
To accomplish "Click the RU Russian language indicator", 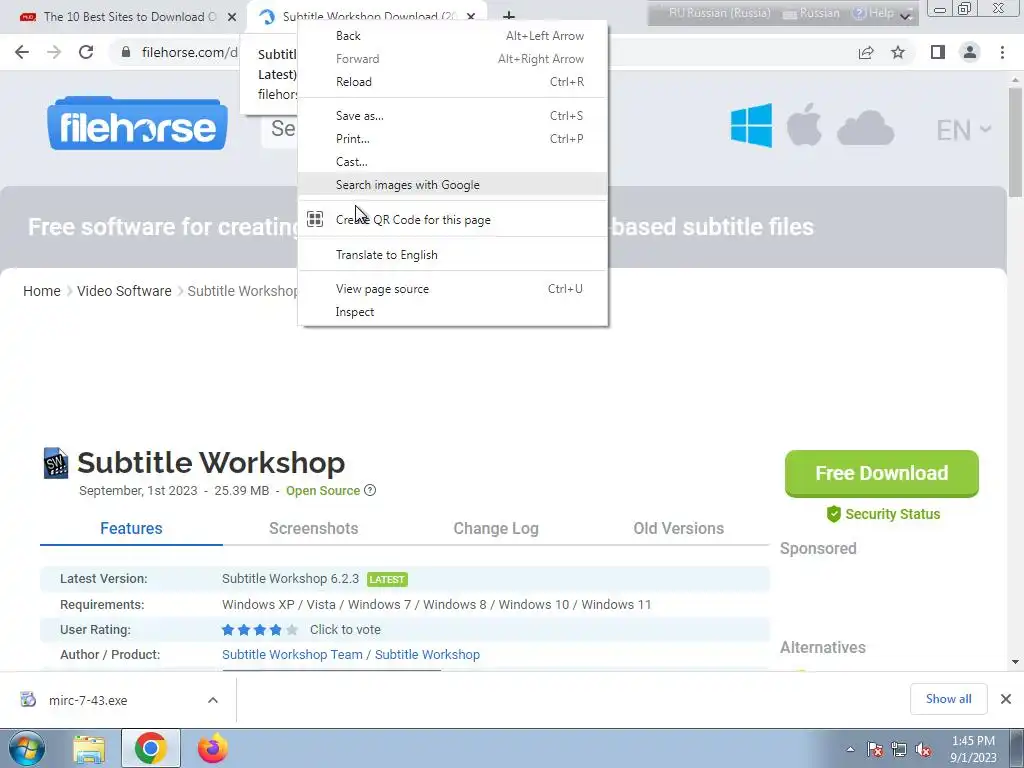I will tap(720, 13).
